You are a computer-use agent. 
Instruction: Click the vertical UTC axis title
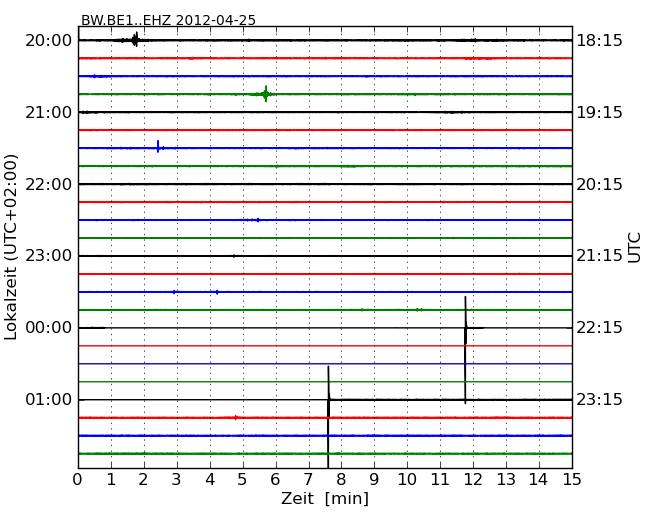tap(634, 248)
